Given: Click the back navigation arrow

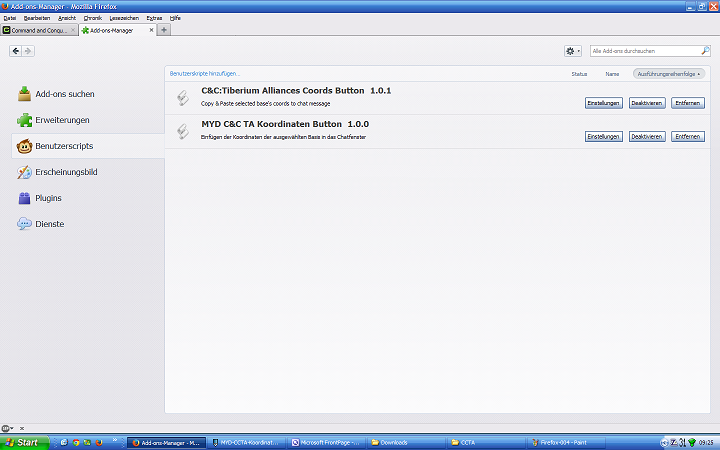Looking at the screenshot, I should 16,51.
